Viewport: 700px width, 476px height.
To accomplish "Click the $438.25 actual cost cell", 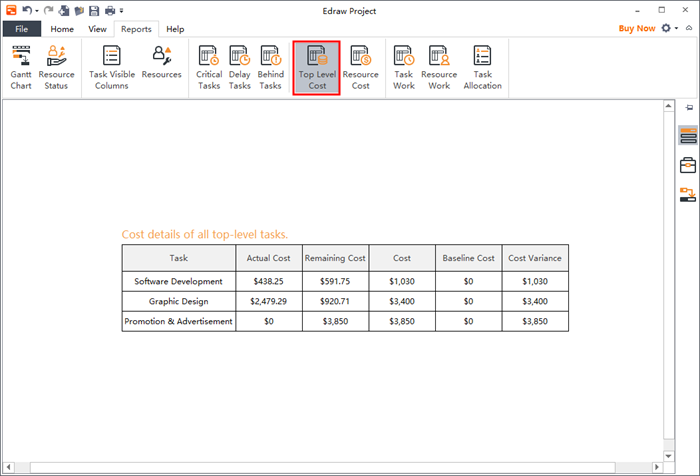I will 269,281.
